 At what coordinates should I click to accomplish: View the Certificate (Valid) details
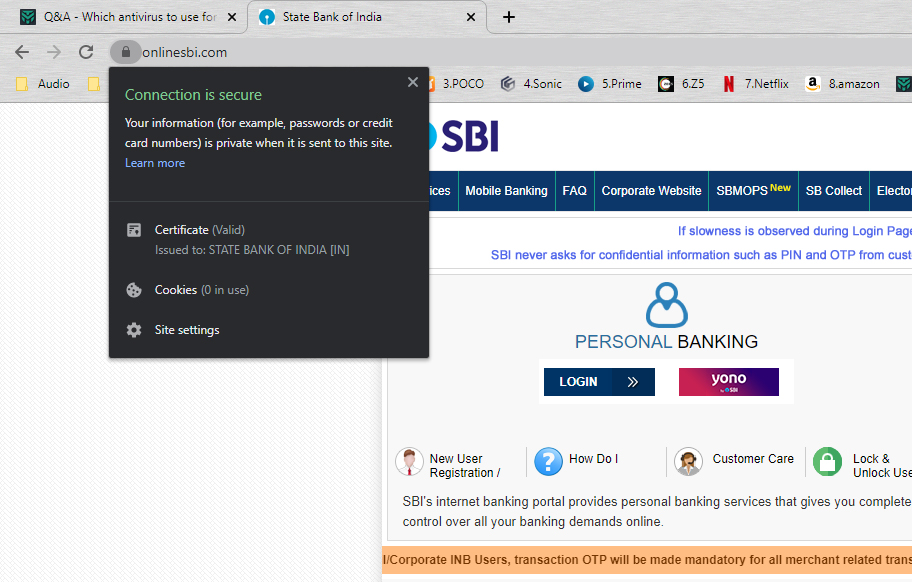coord(268,240)
